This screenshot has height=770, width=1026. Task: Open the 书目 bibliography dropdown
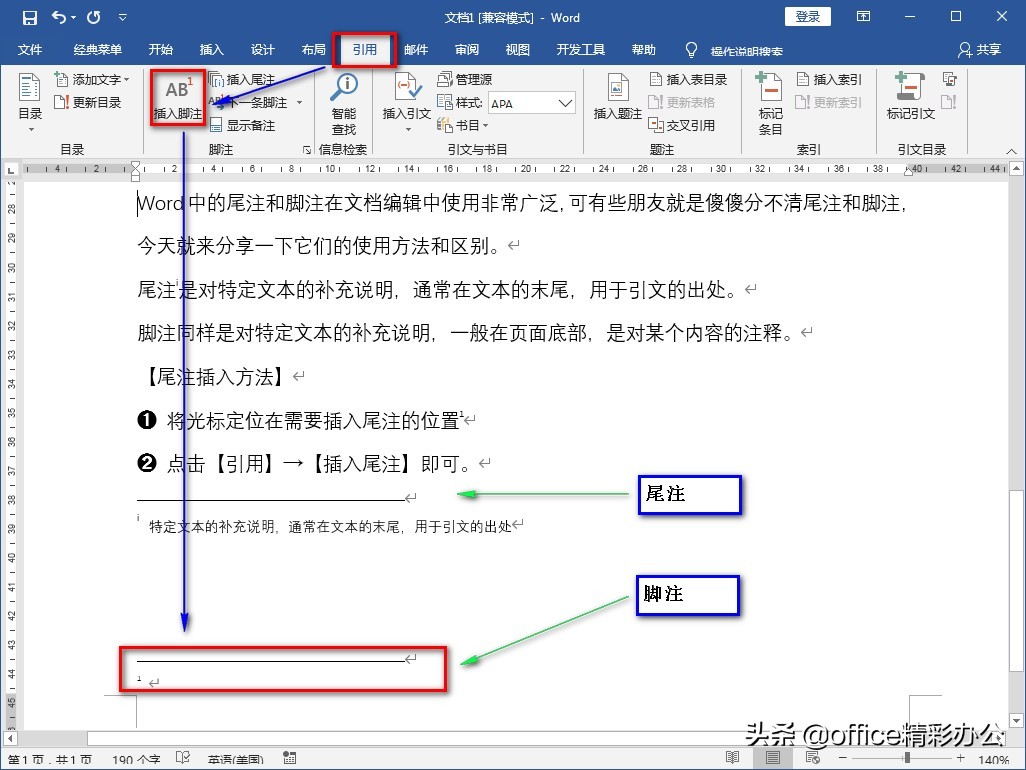click(463, 126)
